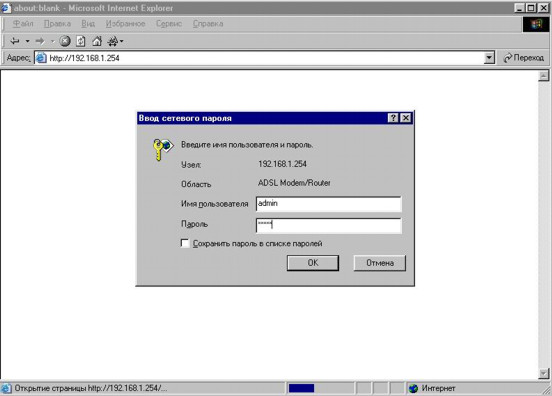Screen dimensions: 552x396
Task: Open the Файл menu
Action: coord(23,24)
